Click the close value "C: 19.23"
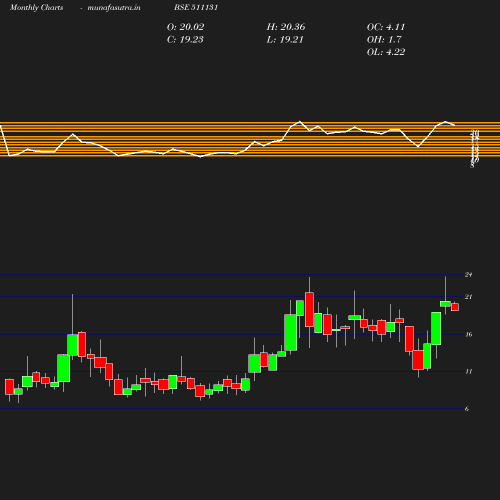The height and width of the screenshot is (500, 500). pos(185,39)
